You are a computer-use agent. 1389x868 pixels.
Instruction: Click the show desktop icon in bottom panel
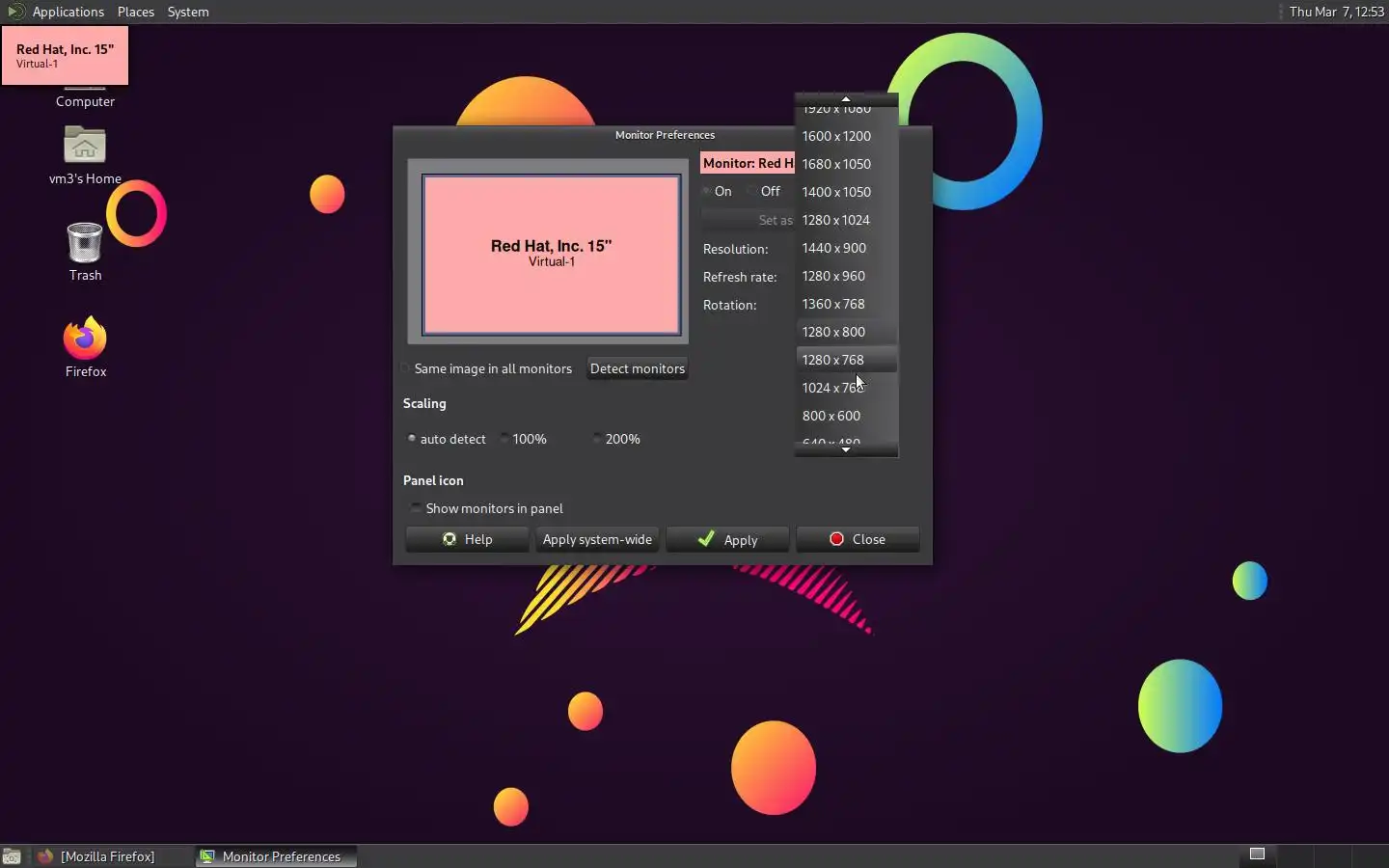(x=12, y=856)
